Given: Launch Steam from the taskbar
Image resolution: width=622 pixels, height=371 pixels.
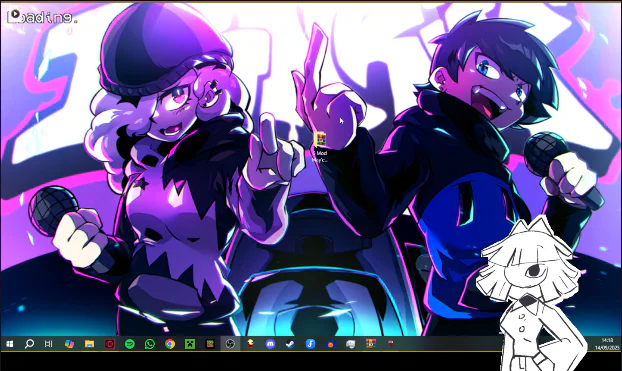Looking at the screenshot, I should pyautogui.click(x=290, y=344).
